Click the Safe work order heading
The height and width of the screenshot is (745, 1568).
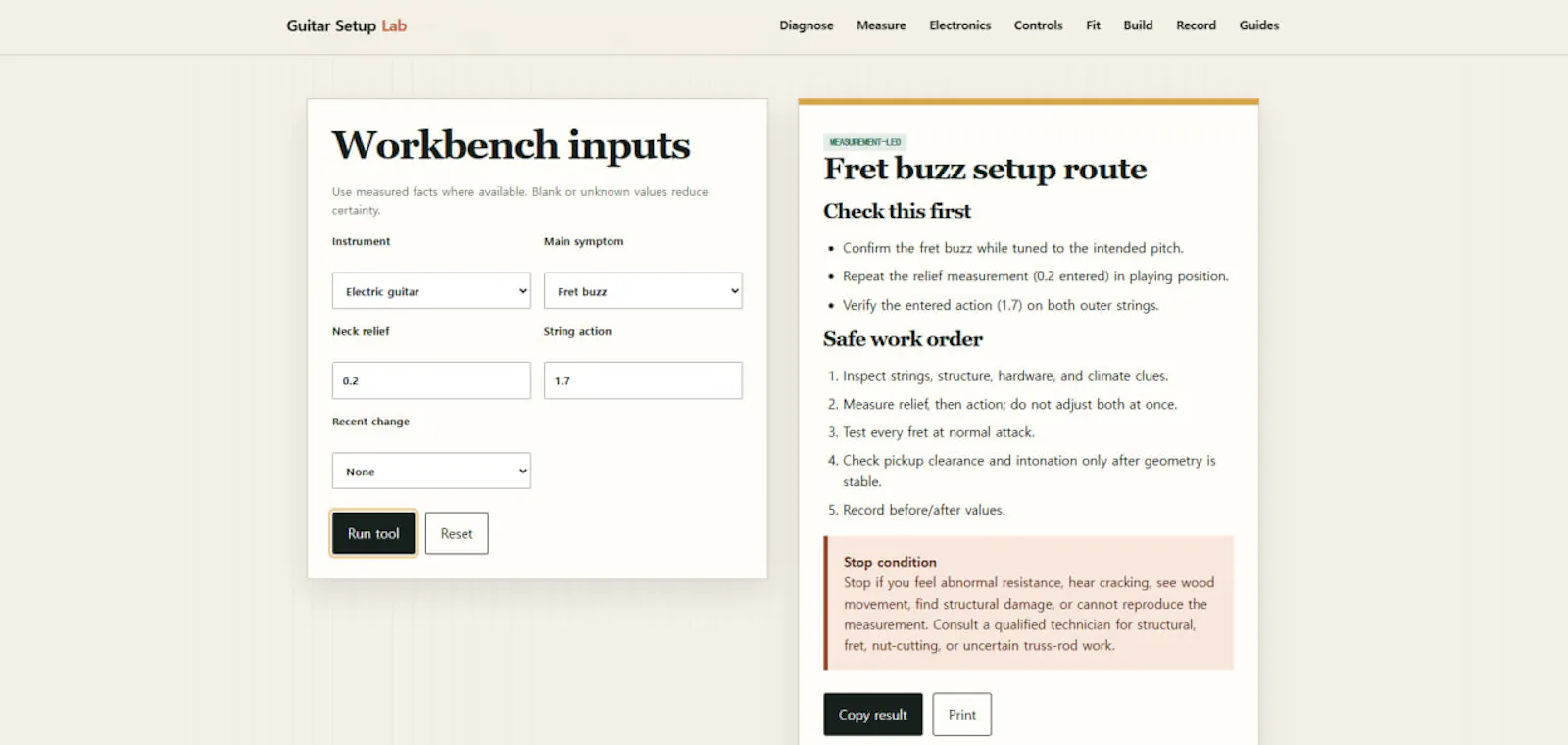coord(903,339)
